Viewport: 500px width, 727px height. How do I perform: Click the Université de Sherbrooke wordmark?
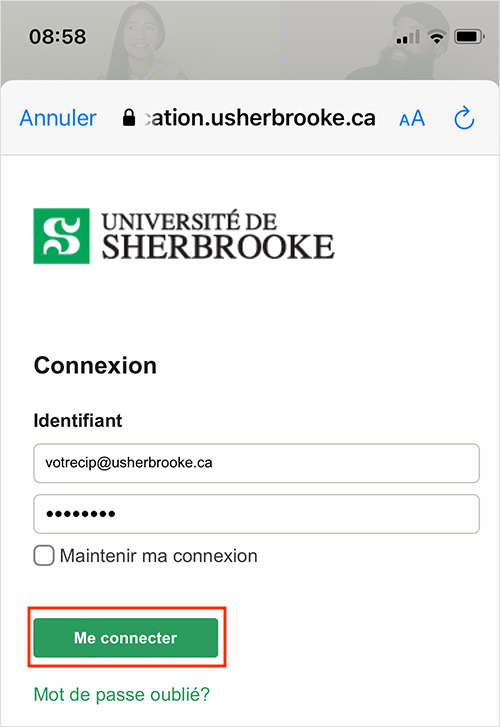[218, 236]
